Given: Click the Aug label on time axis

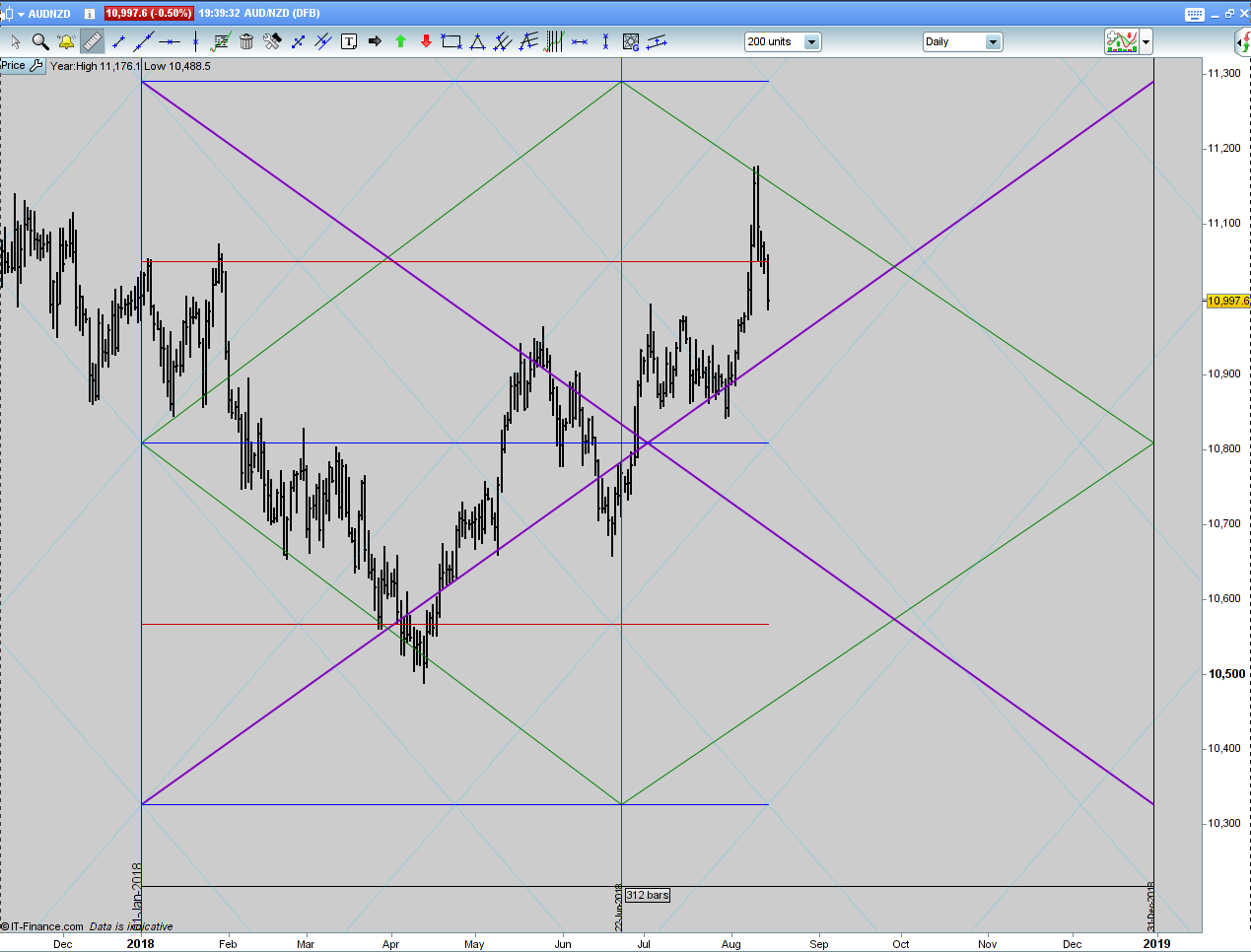Looking at the screenshot, I should (x=730, y=944).
